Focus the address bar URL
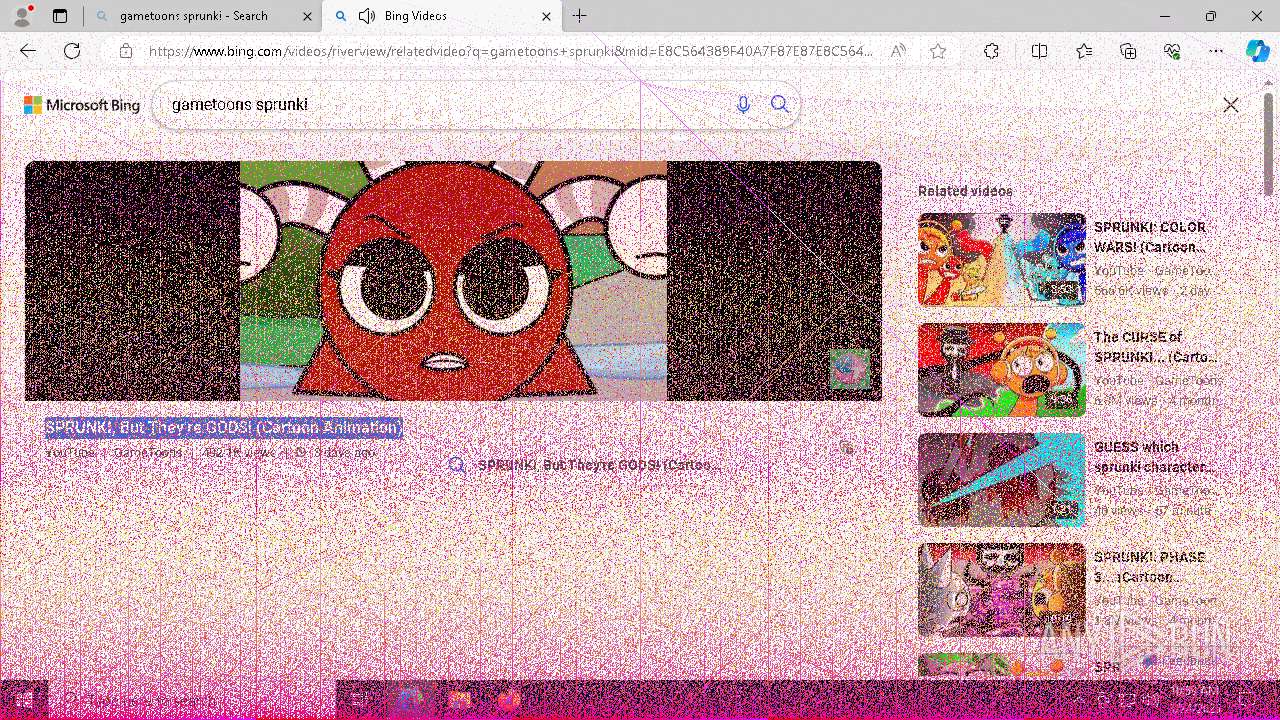Viewport: 1280px width, 720px height. pyautogui.click(x=510, y=51)
